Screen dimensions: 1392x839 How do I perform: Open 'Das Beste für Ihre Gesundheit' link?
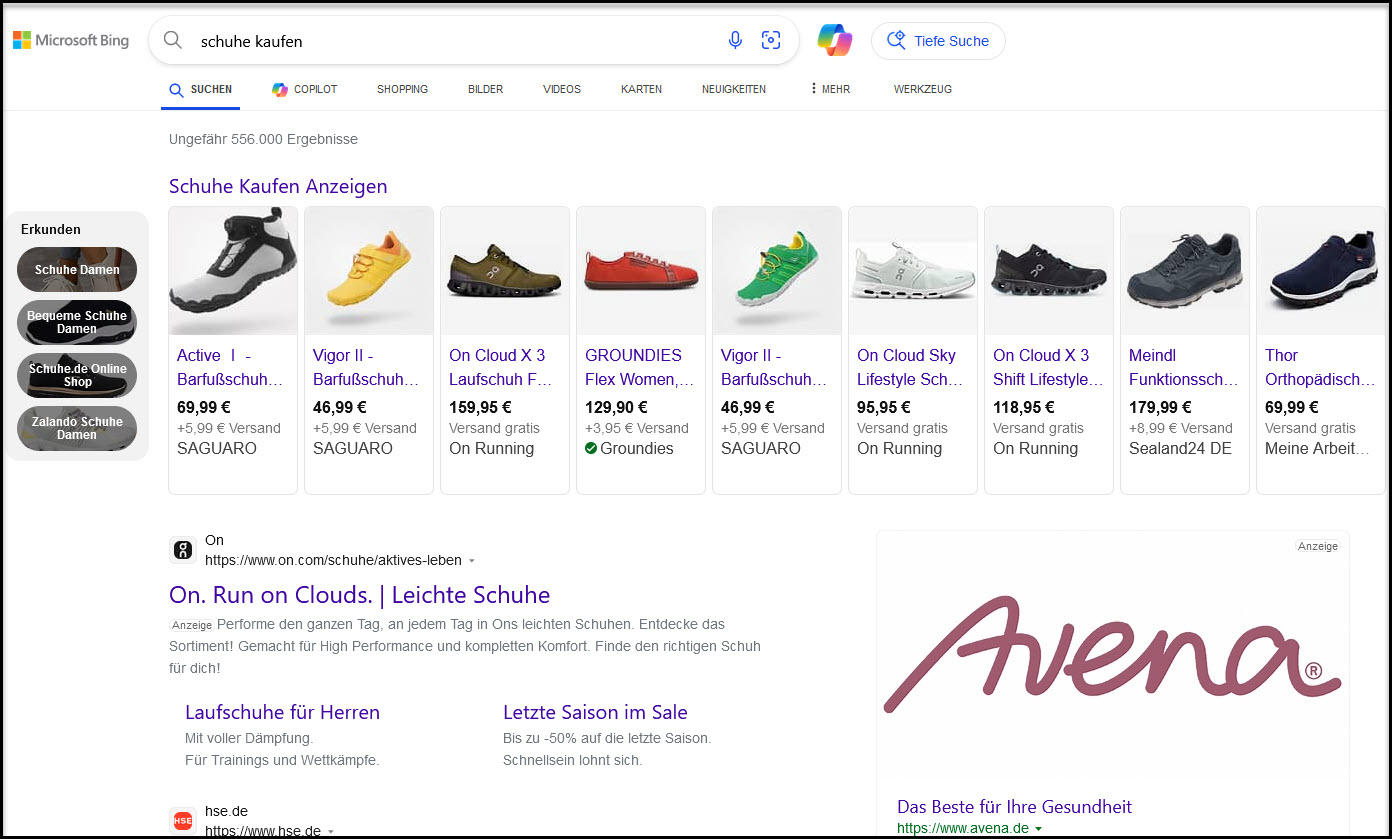[x=1014, y=806]
